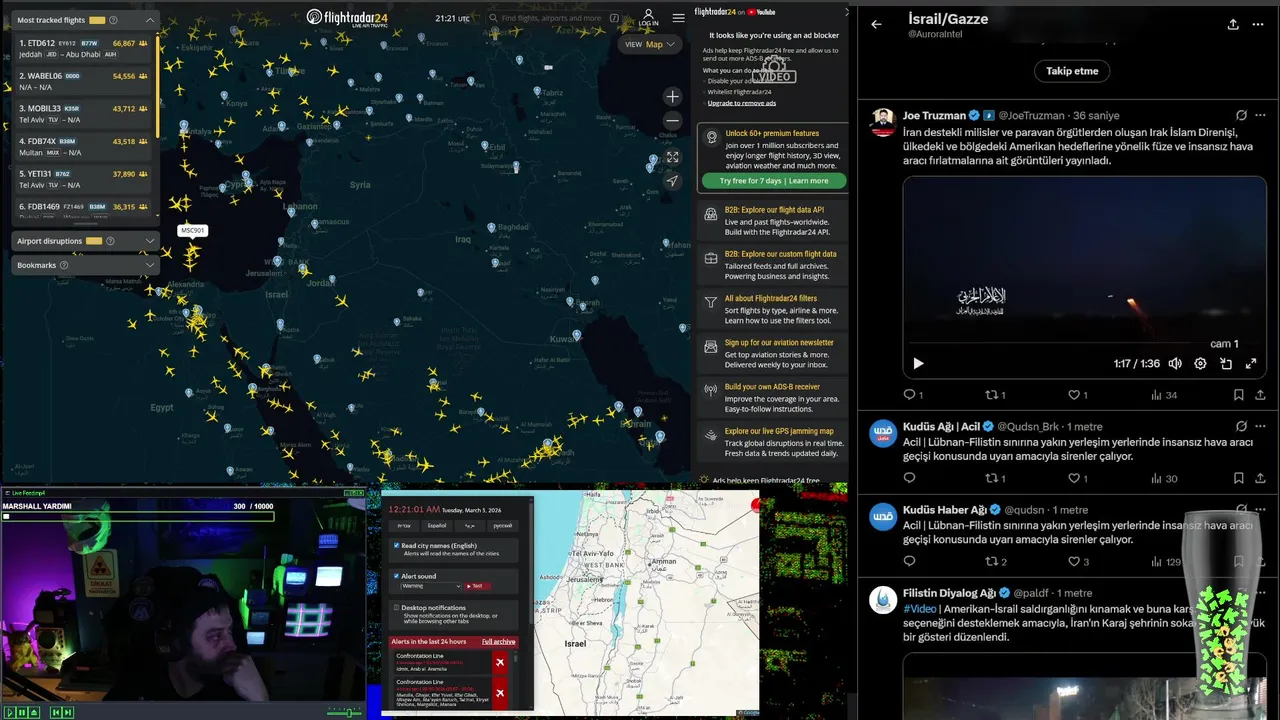Switch alert site language to Hebrew
The height and width of the screenshot is (720, 1280).
pos(405,525)
